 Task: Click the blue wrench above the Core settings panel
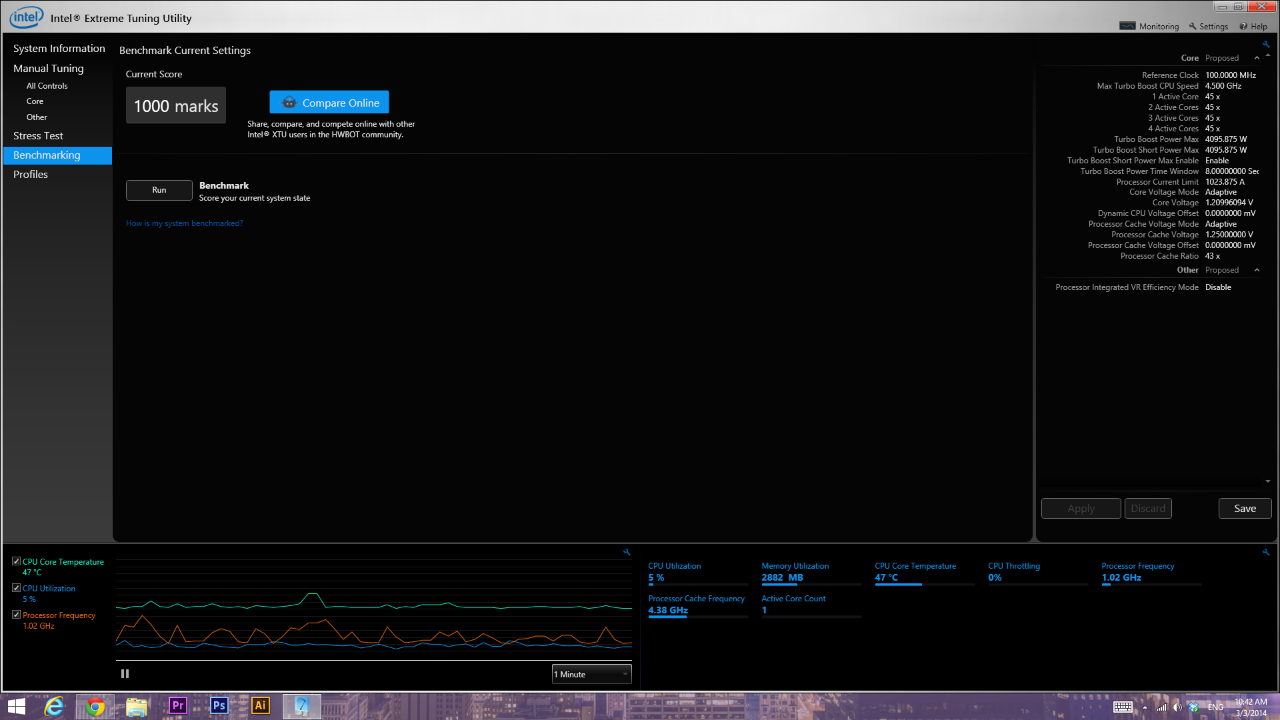[x=1266, y=44]
